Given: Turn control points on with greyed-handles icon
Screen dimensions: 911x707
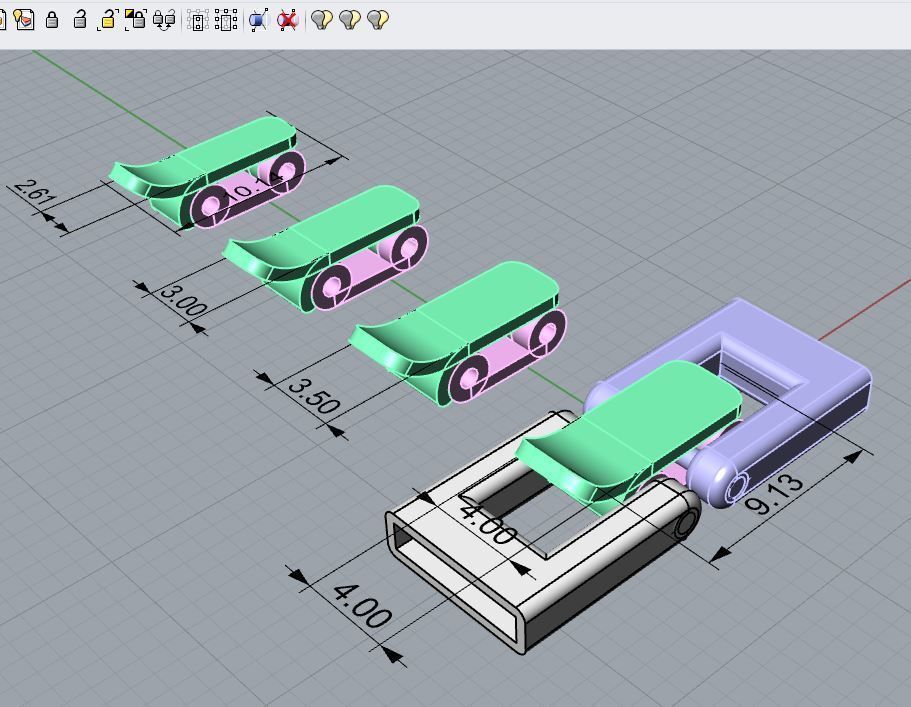Looking at the screenshot, I should click(198, 21).
